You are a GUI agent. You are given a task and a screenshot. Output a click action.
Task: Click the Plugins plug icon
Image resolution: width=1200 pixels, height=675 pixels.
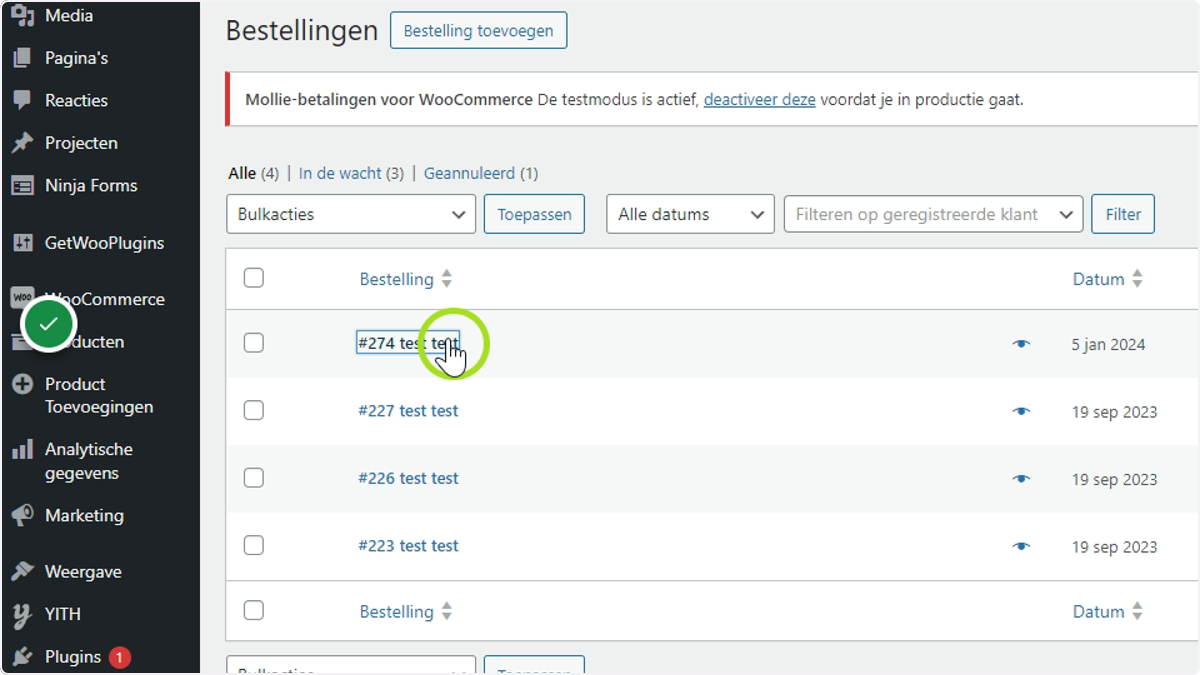(22, 657)
